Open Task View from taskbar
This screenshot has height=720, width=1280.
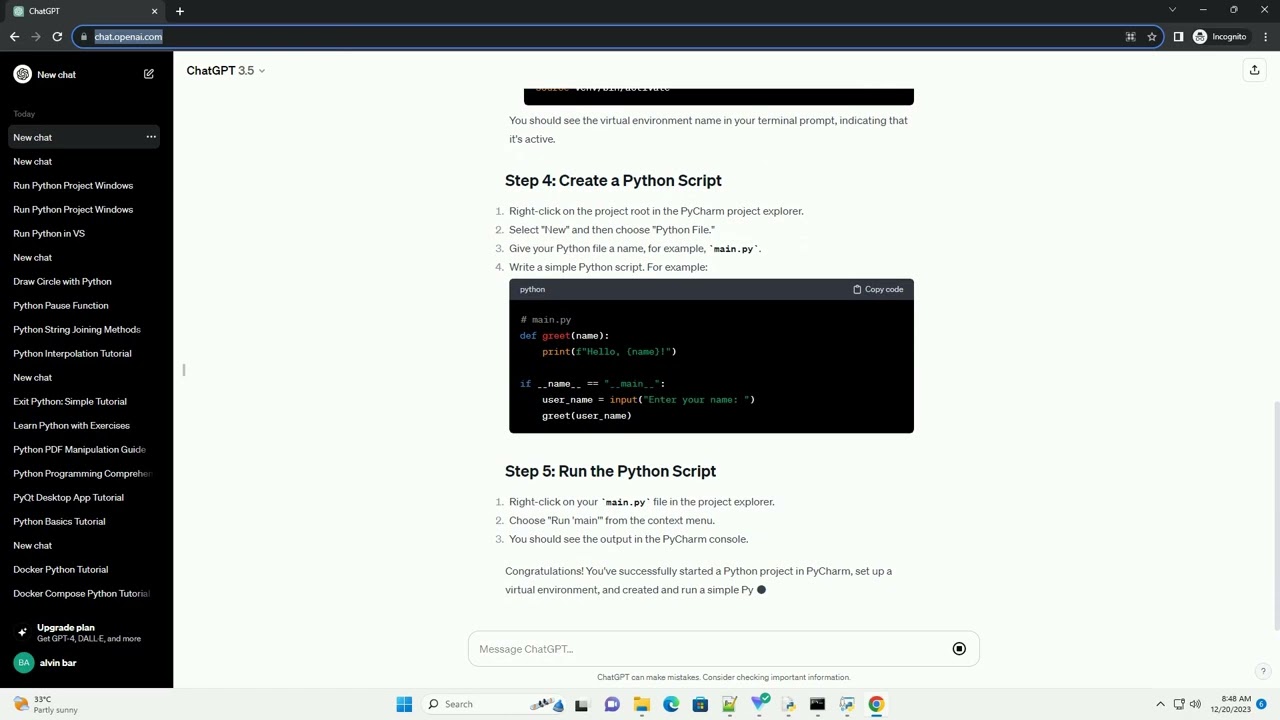coord(581,704)
